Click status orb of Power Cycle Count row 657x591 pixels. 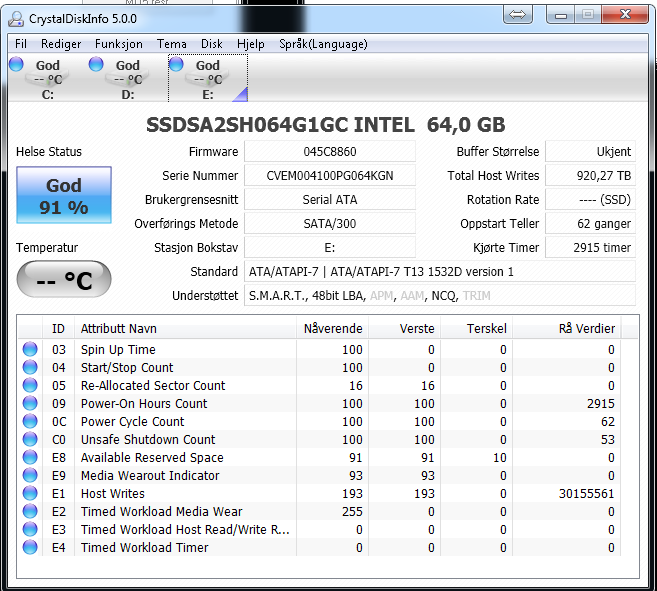pyautogui.click(x=30, y=421)
